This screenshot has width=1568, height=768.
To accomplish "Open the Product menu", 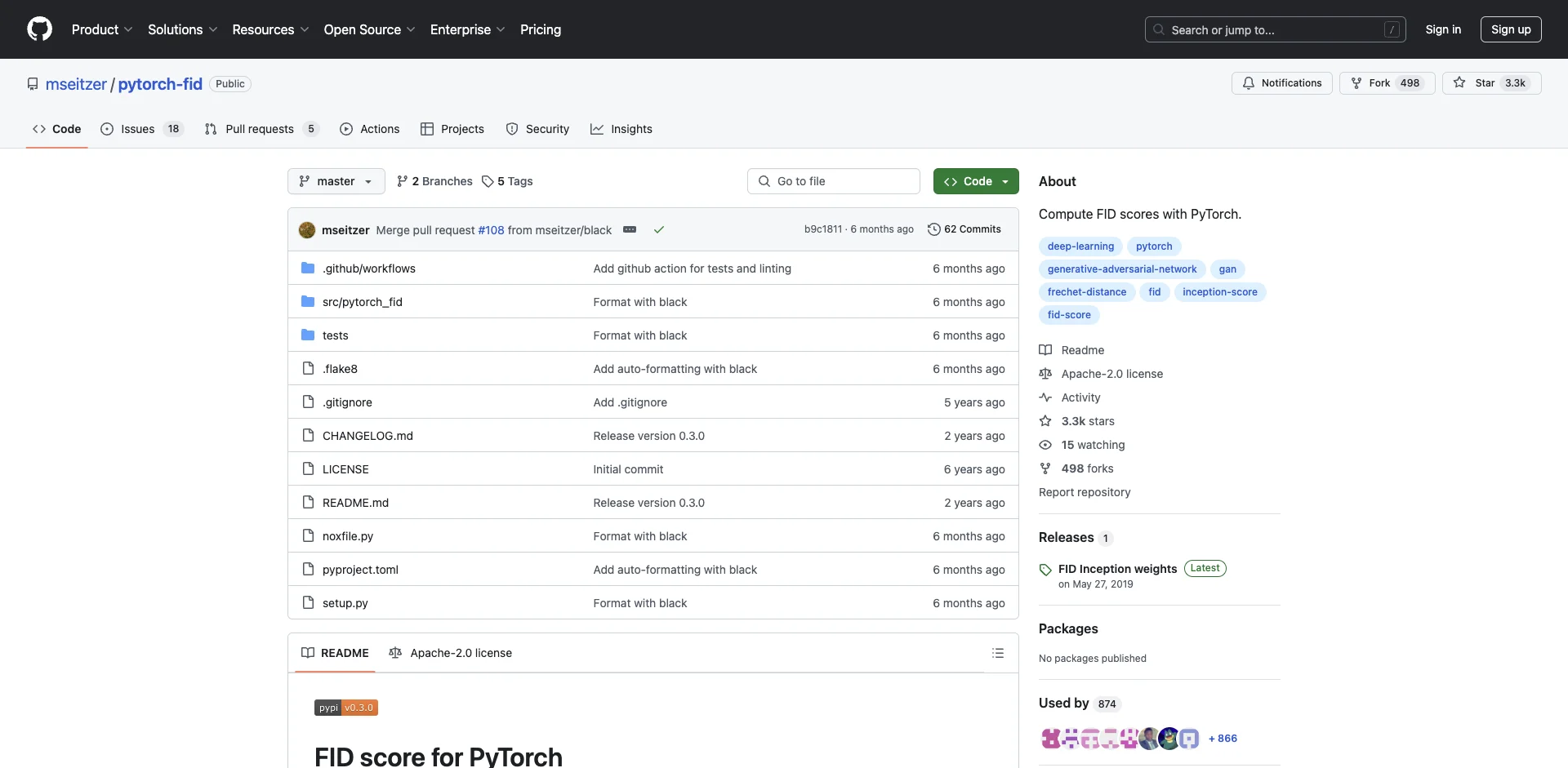I will 101,29.
